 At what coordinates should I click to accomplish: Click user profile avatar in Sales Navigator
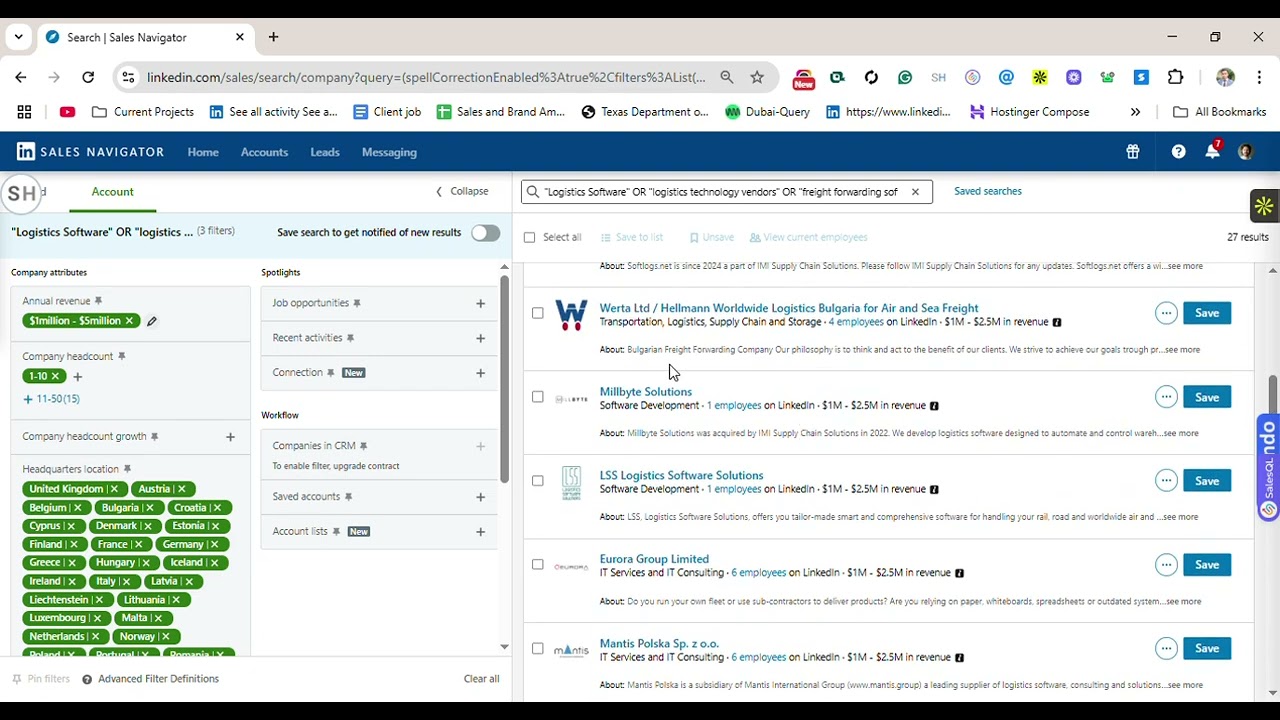(1245, 152)
